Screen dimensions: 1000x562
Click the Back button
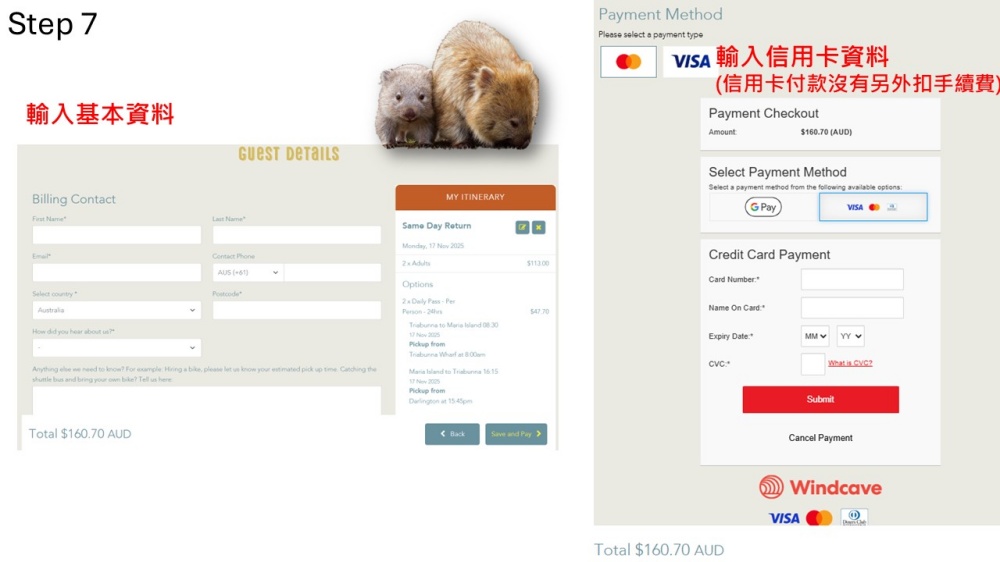click(452, 434)
